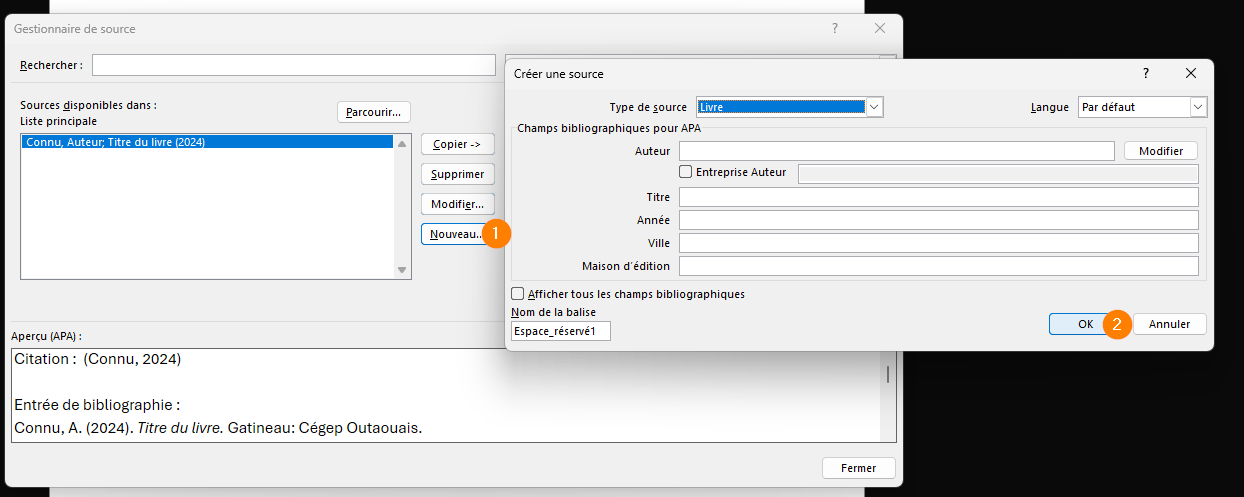The width and height of the screenshot is (1244, 497).
Task: Click the Fermer button
Action: (x=858, y=468)
